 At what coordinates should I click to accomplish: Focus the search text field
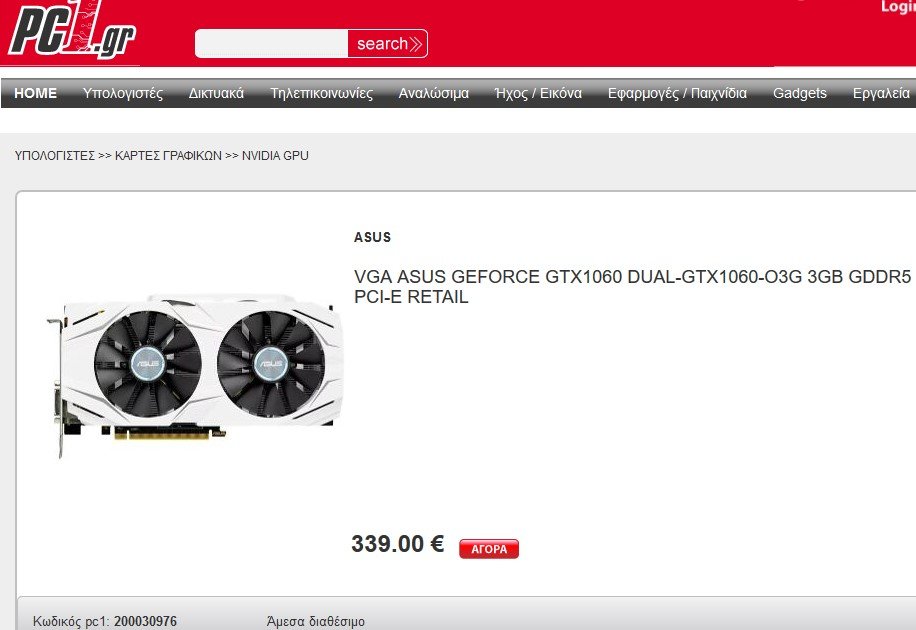(x=272, y=44)
